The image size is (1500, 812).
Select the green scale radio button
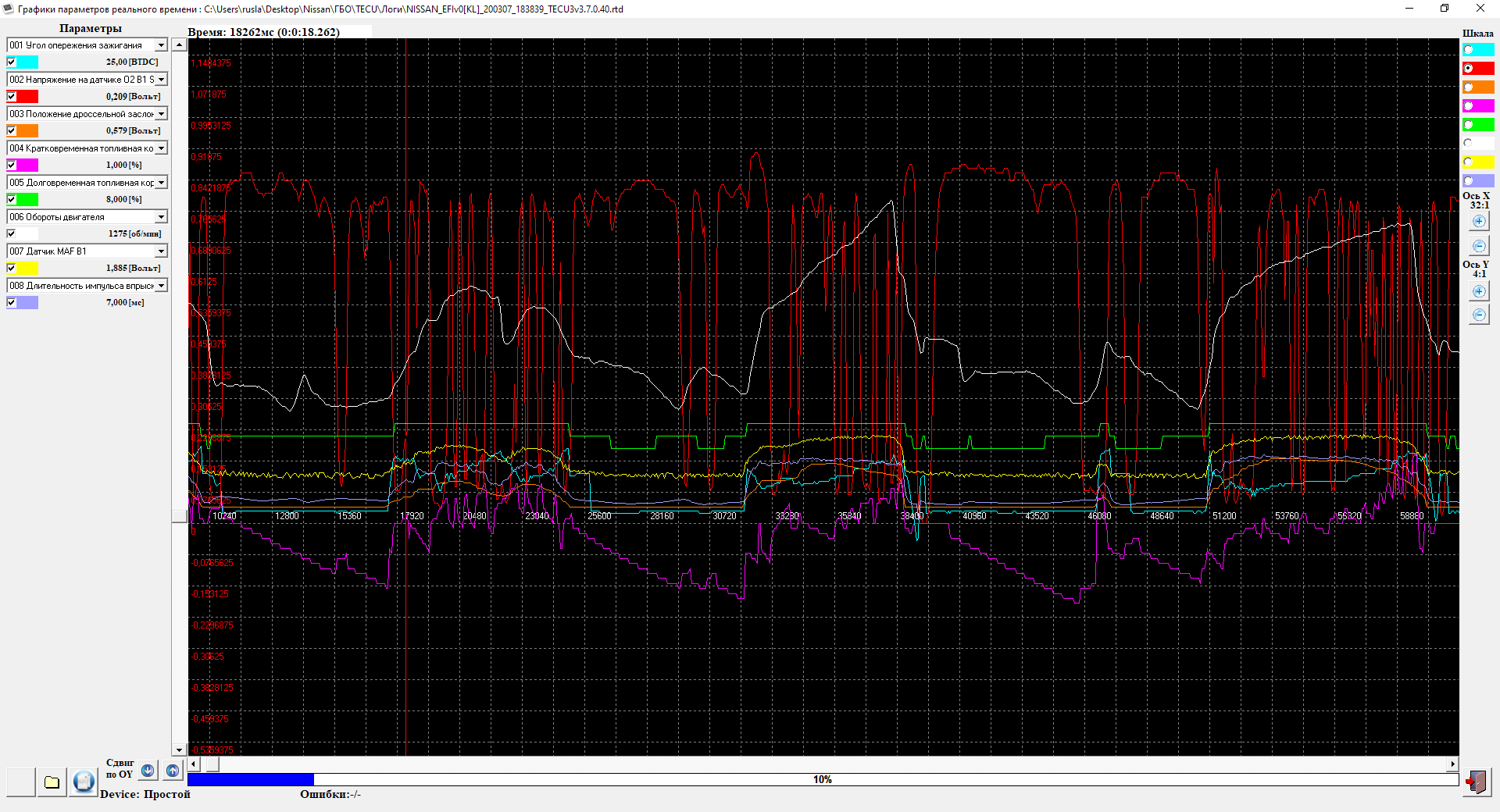pyautogui.click(x=1469, y=125)
